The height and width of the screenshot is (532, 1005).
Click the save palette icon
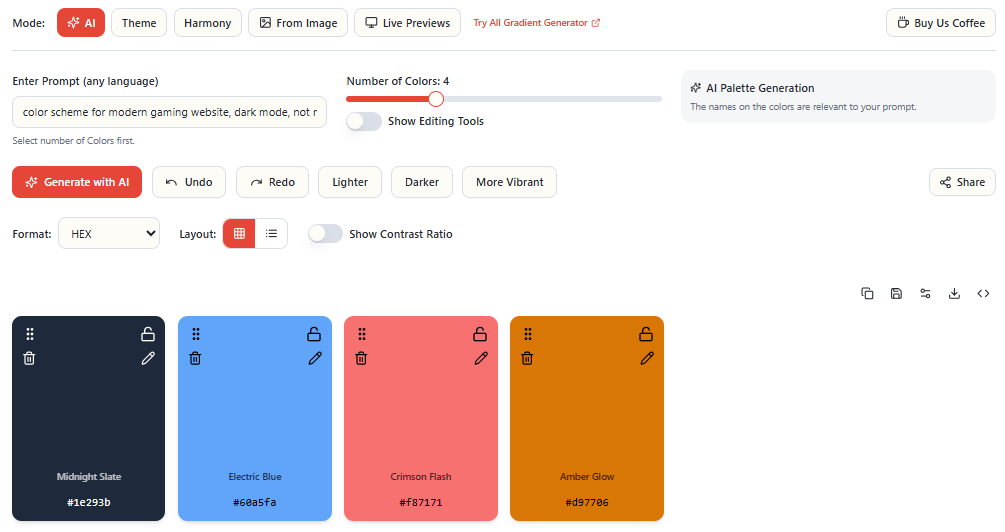[896, 293]
